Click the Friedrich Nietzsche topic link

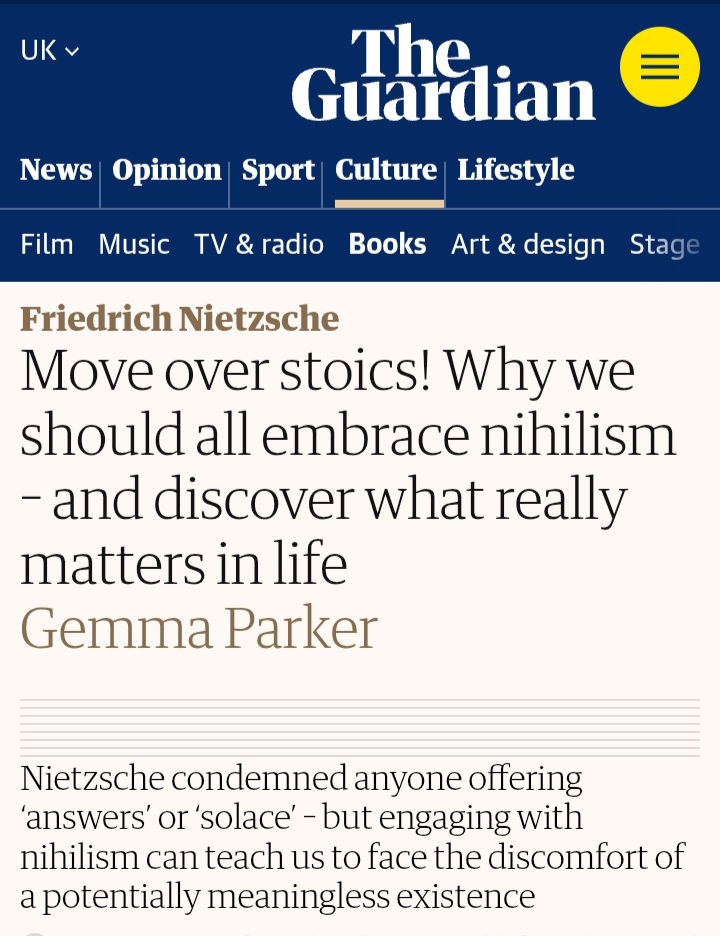[180, 319]
